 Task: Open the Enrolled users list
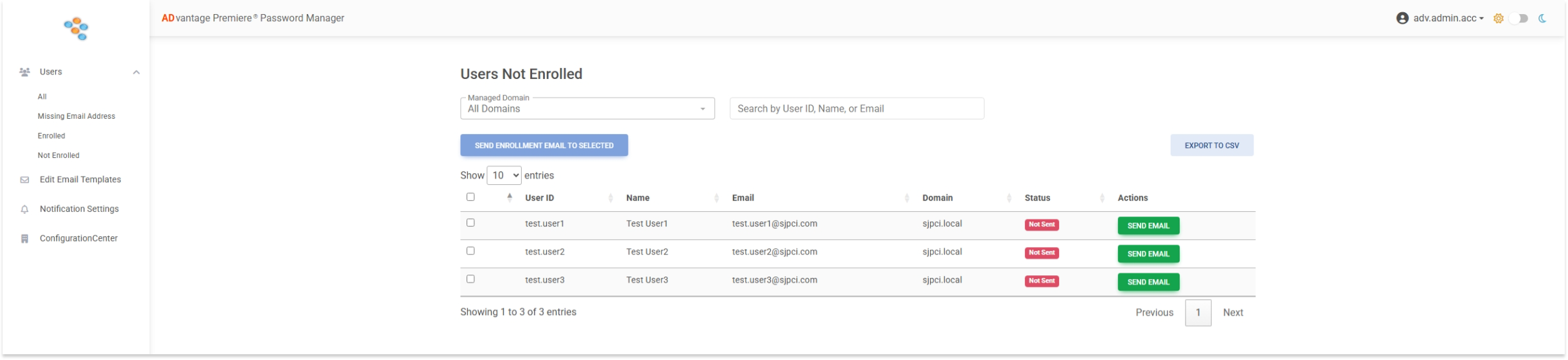click(51, 136)
